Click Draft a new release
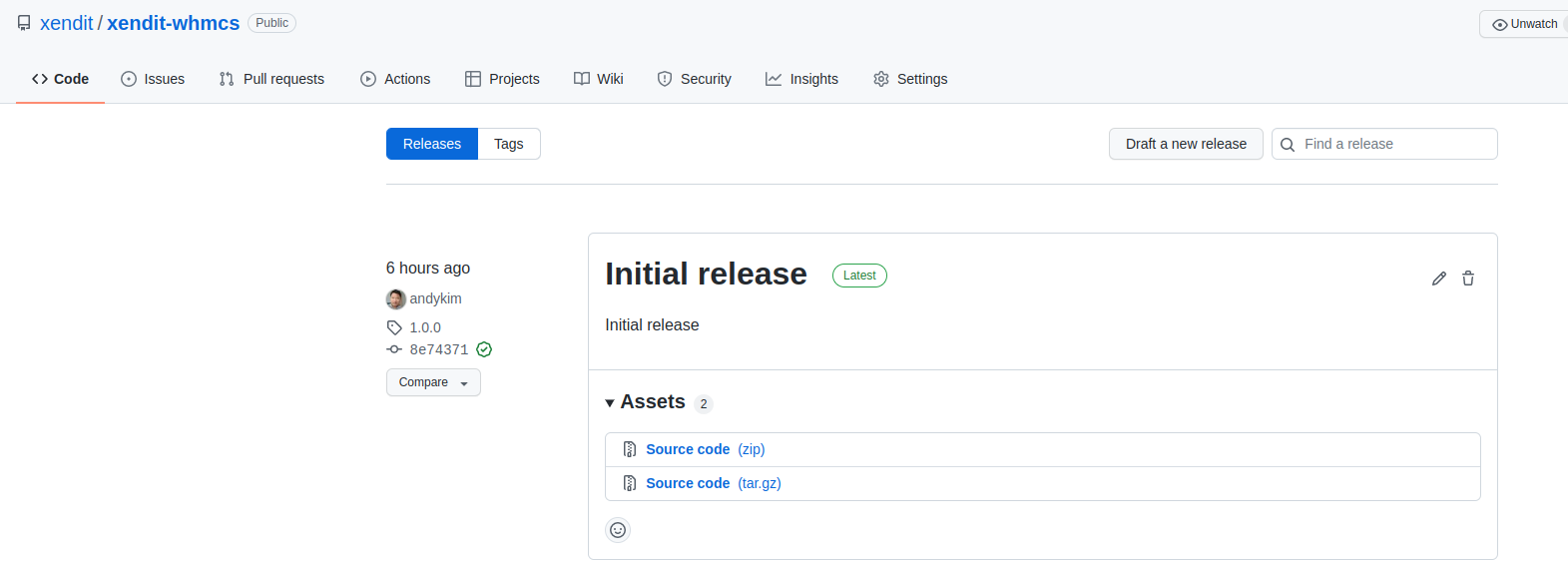The width and height of the screenshot is (1568, 567). (x=1186, y=144)
